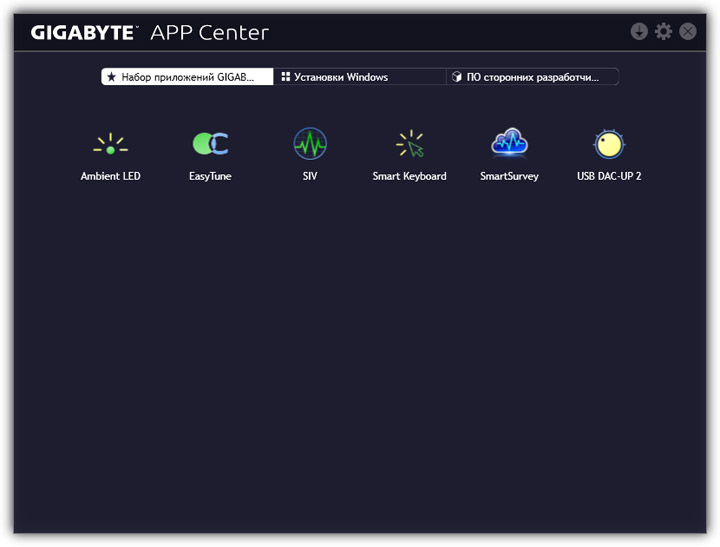
Task: Select the Установки Windows tab
Action: coord(359,77)
